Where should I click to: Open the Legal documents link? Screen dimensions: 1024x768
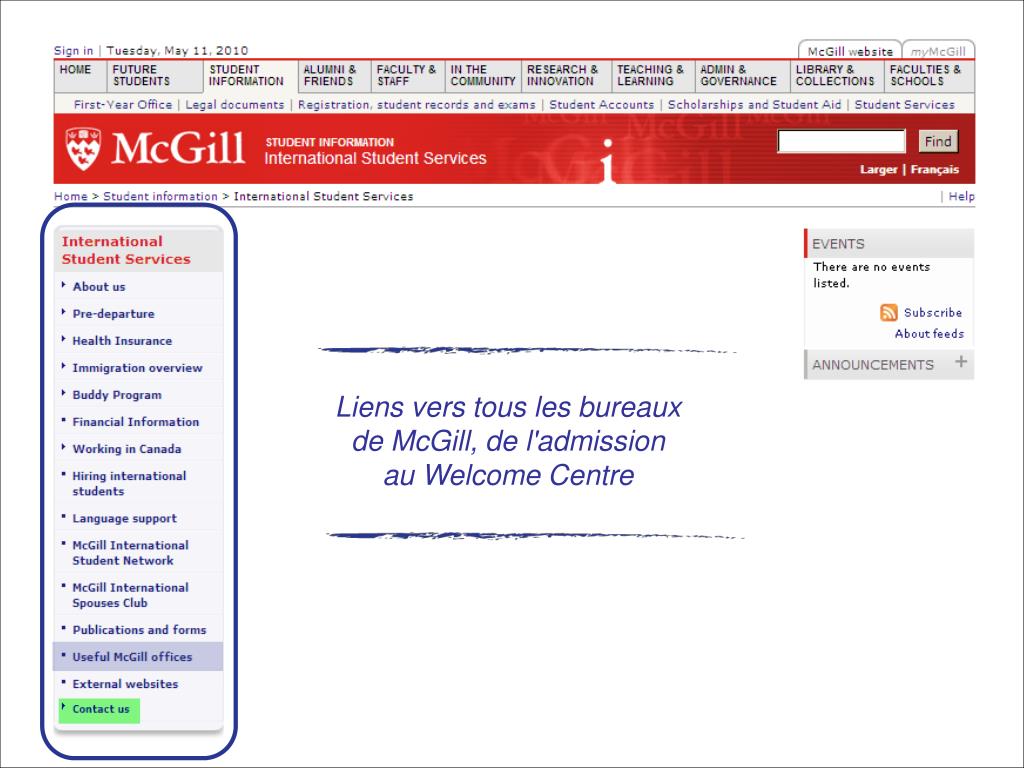(x=234, y=104)
